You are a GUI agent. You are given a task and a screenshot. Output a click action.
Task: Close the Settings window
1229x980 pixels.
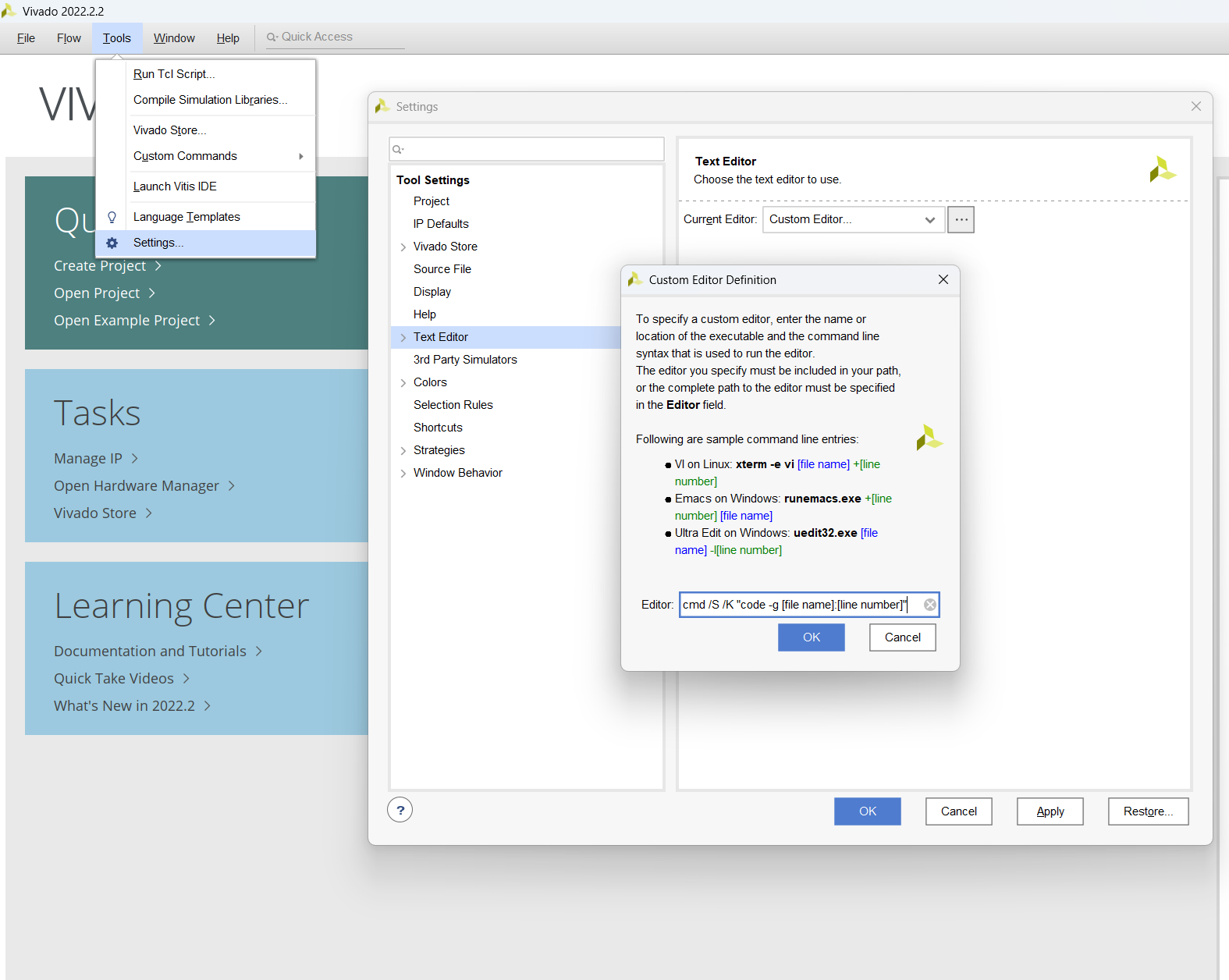1195,106
